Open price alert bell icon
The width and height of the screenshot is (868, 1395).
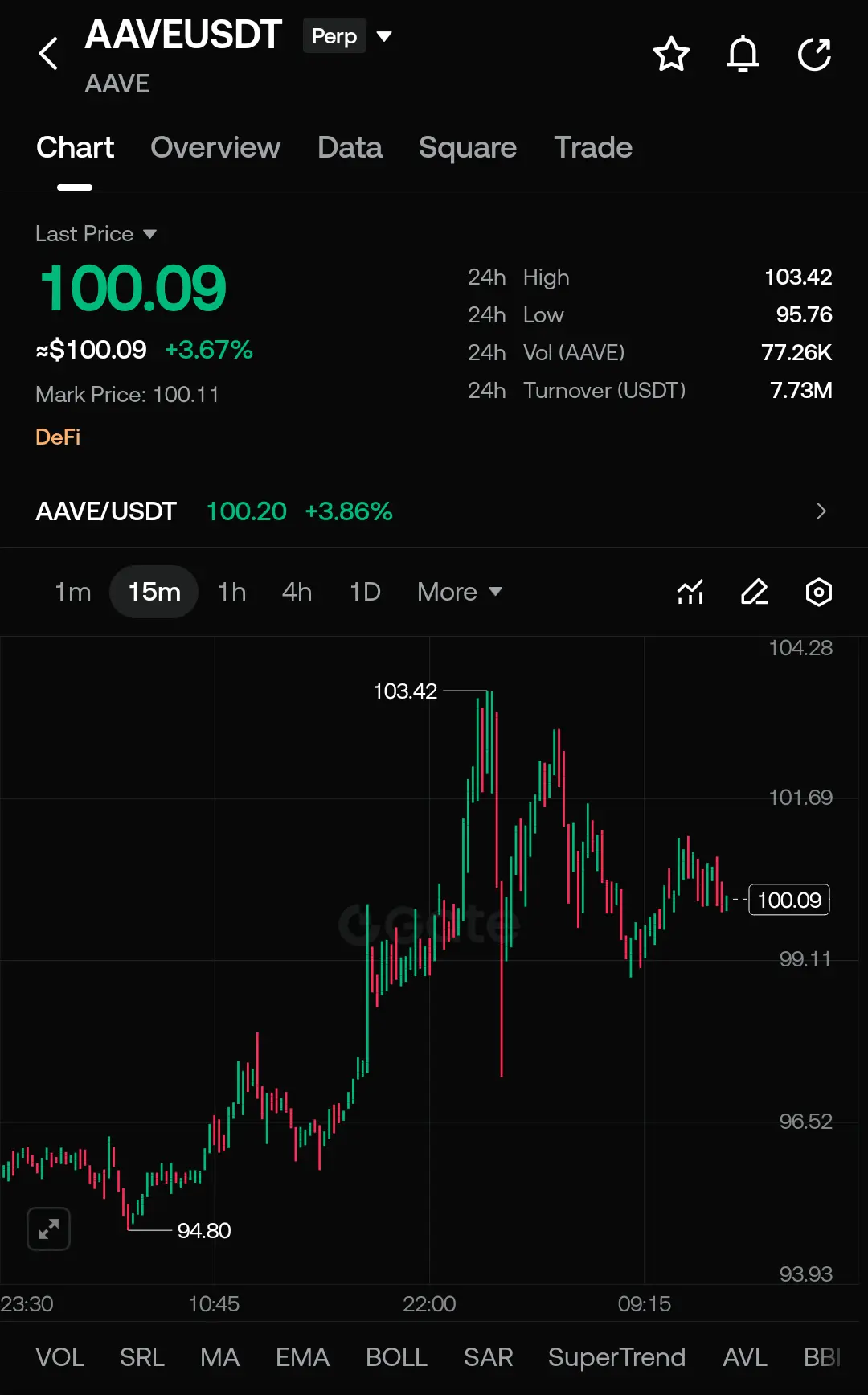pos(743,55)
